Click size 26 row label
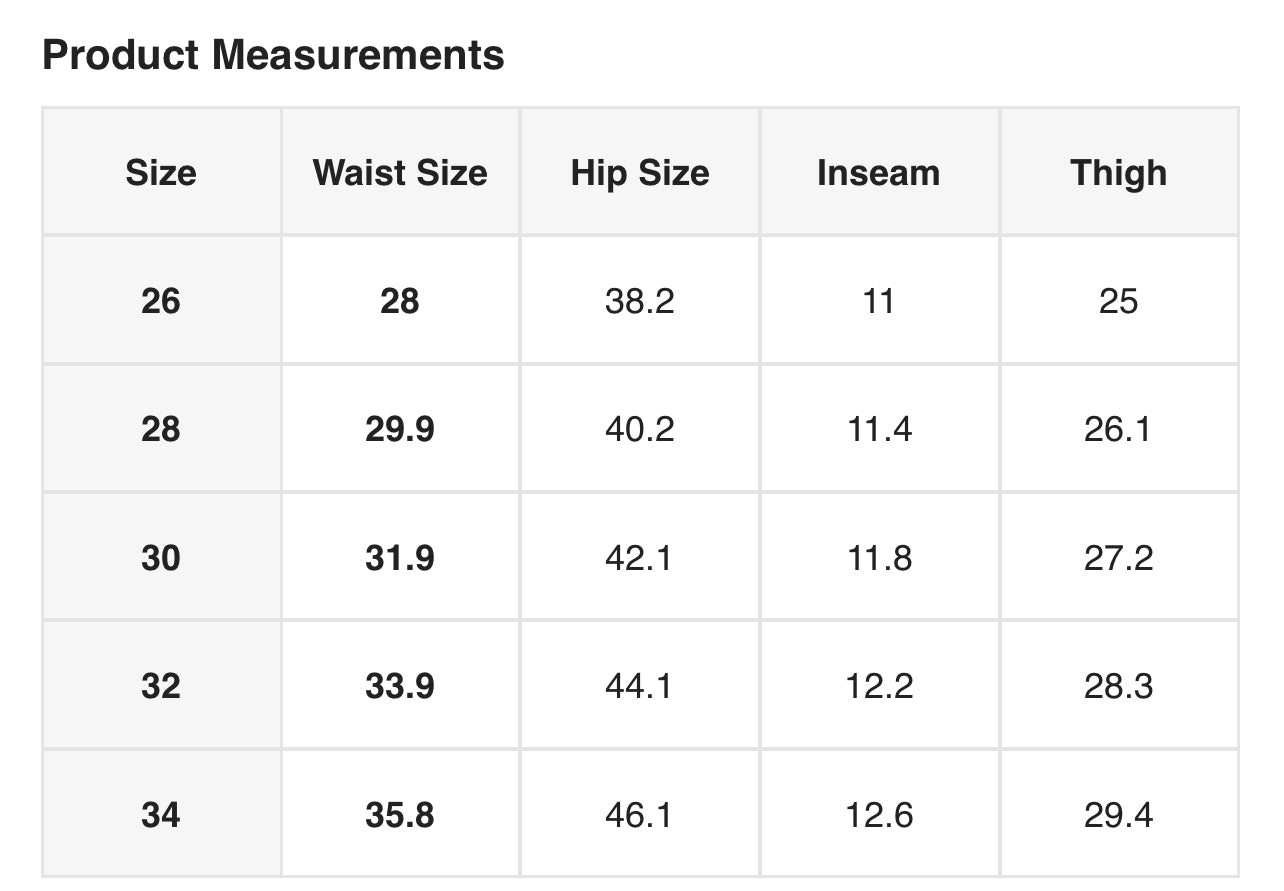This screenshot has height=891, width=1284. pos(161,301)
